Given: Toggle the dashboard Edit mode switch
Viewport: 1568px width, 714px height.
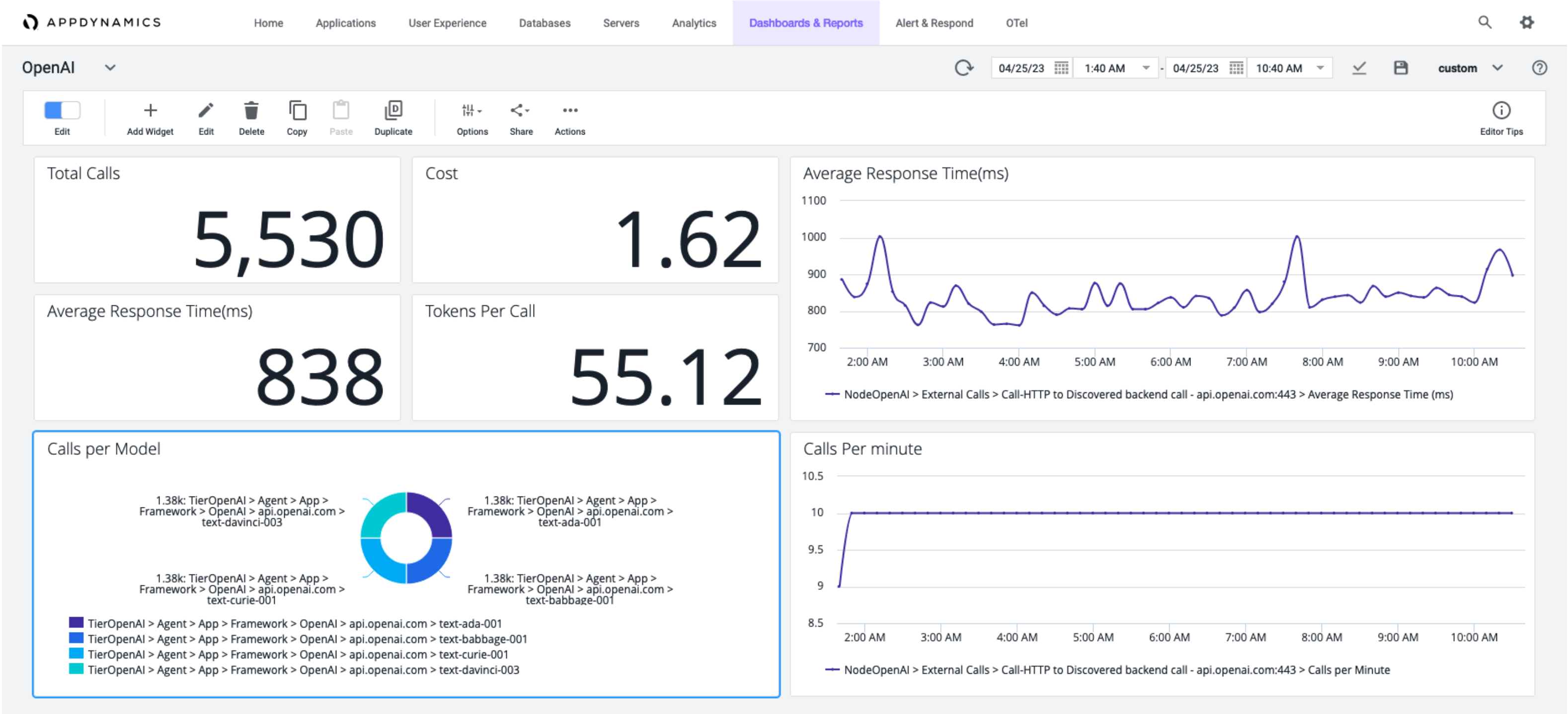Looking at the screenshot, I should pyautogui.click(x=62, y=110).
